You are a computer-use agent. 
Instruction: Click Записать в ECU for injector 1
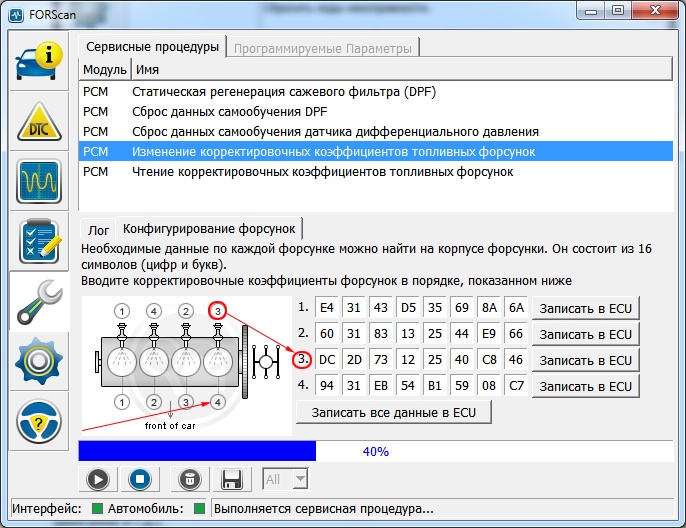[585, 308]
